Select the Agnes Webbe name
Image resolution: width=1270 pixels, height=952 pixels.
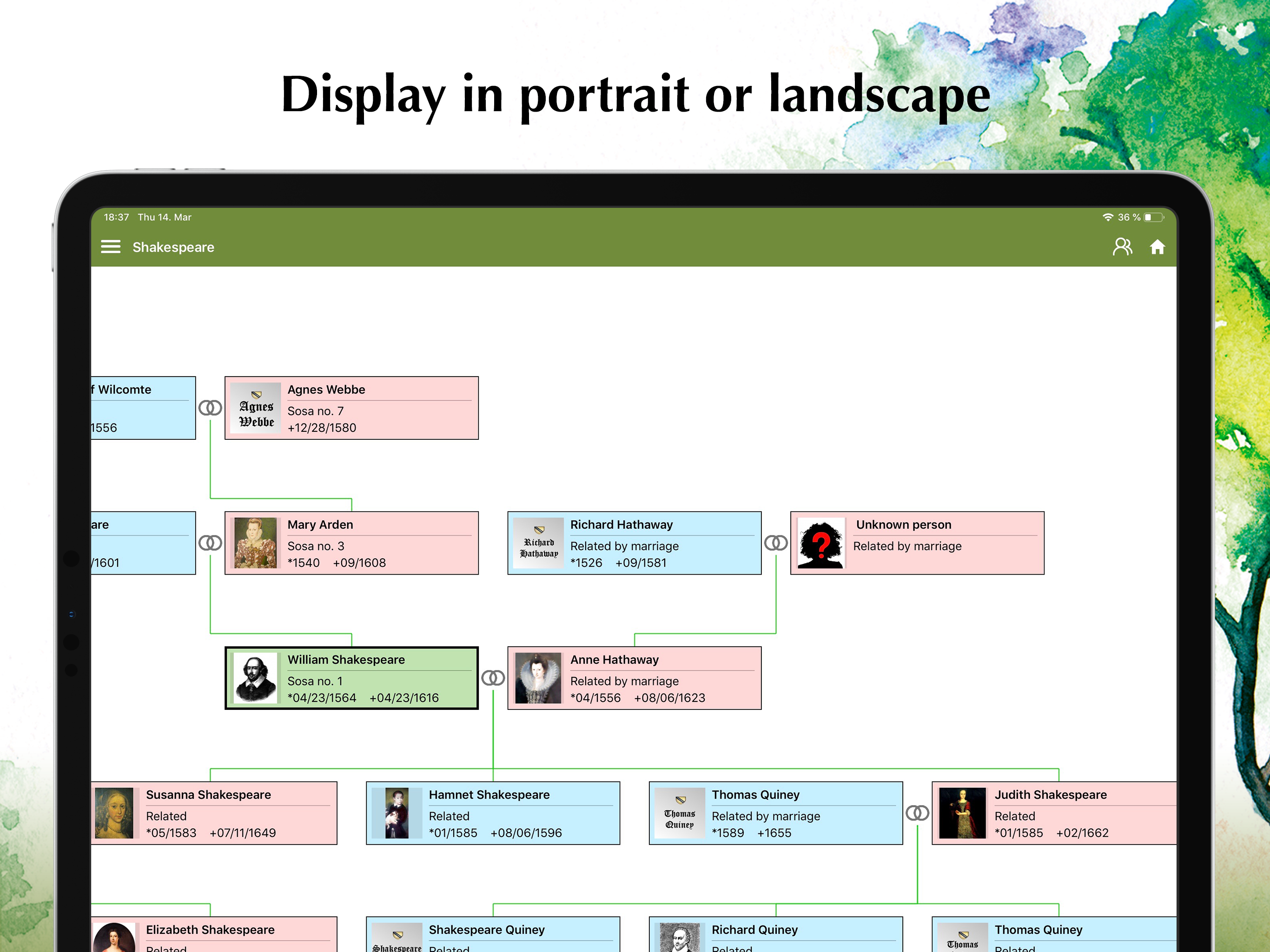tap(326, 389)
